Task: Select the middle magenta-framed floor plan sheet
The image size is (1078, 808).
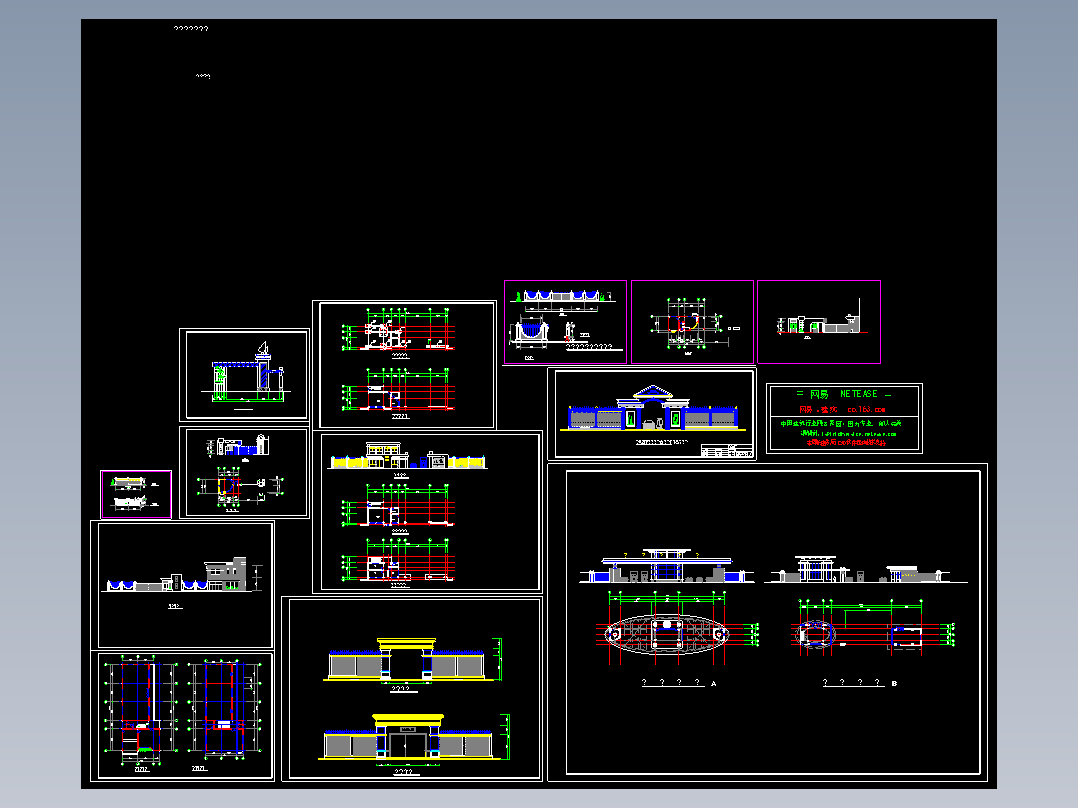Action: click(692, 322)
